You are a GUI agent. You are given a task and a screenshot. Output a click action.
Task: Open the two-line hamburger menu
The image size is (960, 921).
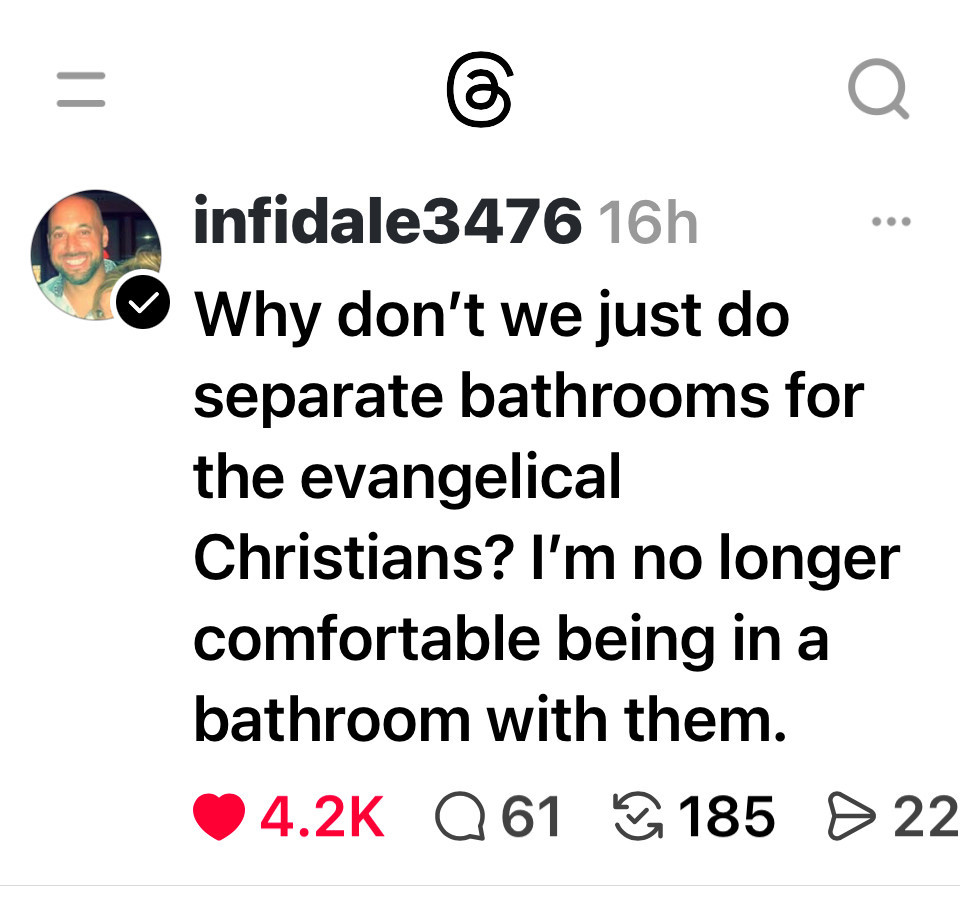pos(81,89)
